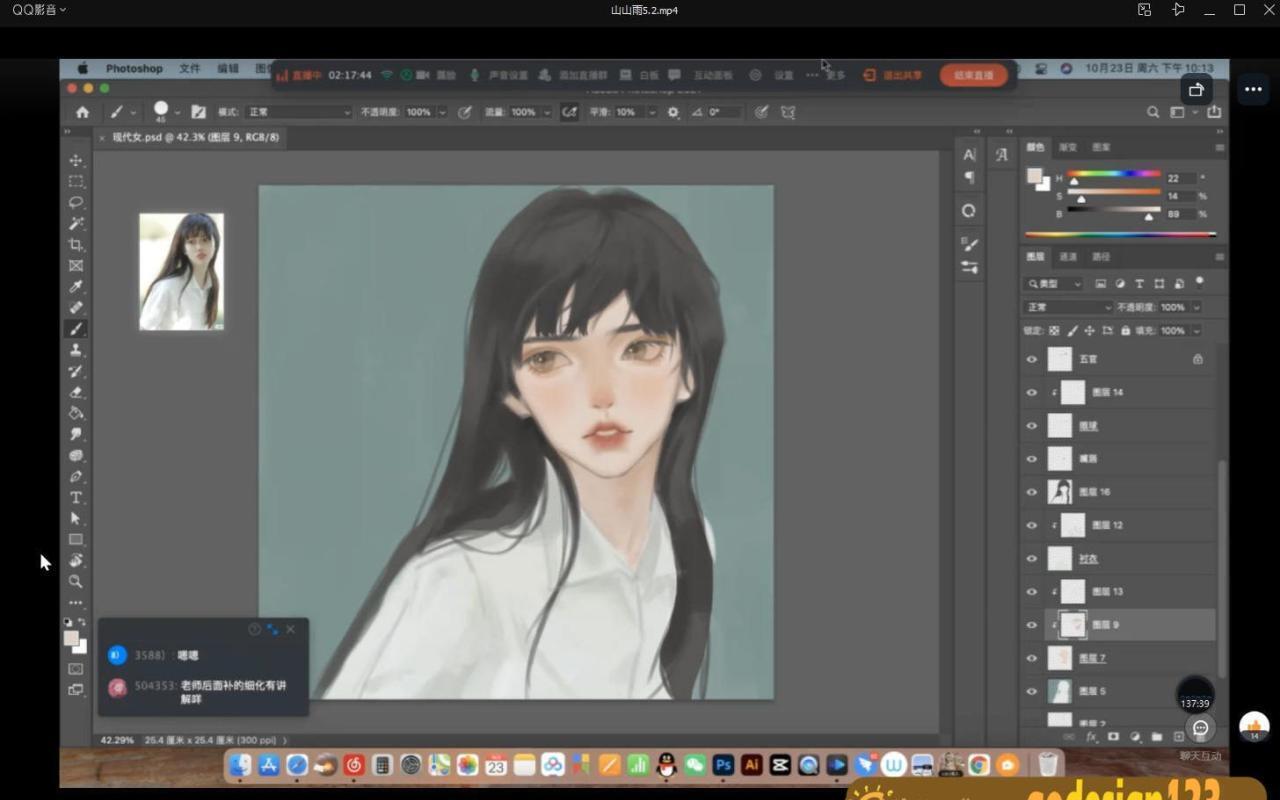Click the 结束直播 button
The image size is (1280, 800).
973,75
